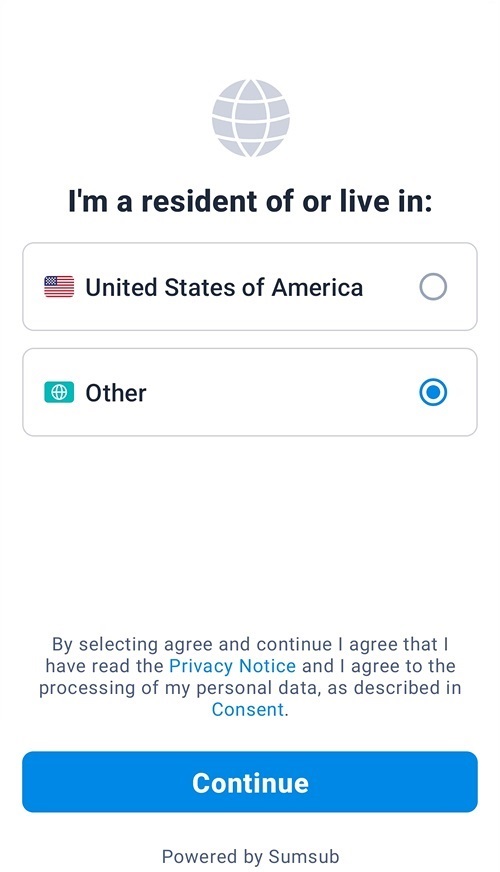Click the United States flag icon
The height and width of the screenshot is (872, 500).
point(59,287)
